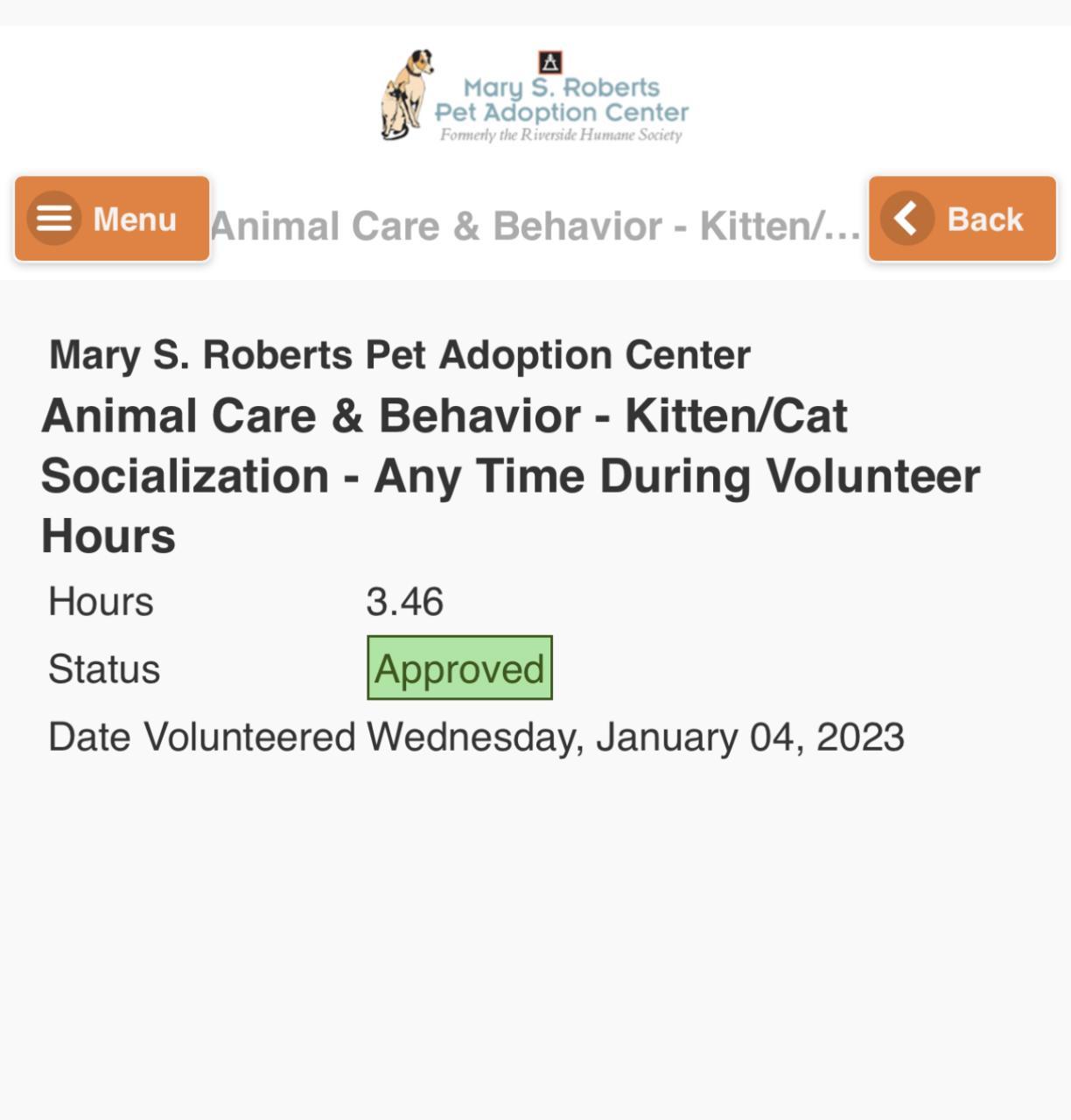Select the 3.46 hours value
This screenshot has width=1071, height=1120.
pyautogui.click(x=404, y=602)
